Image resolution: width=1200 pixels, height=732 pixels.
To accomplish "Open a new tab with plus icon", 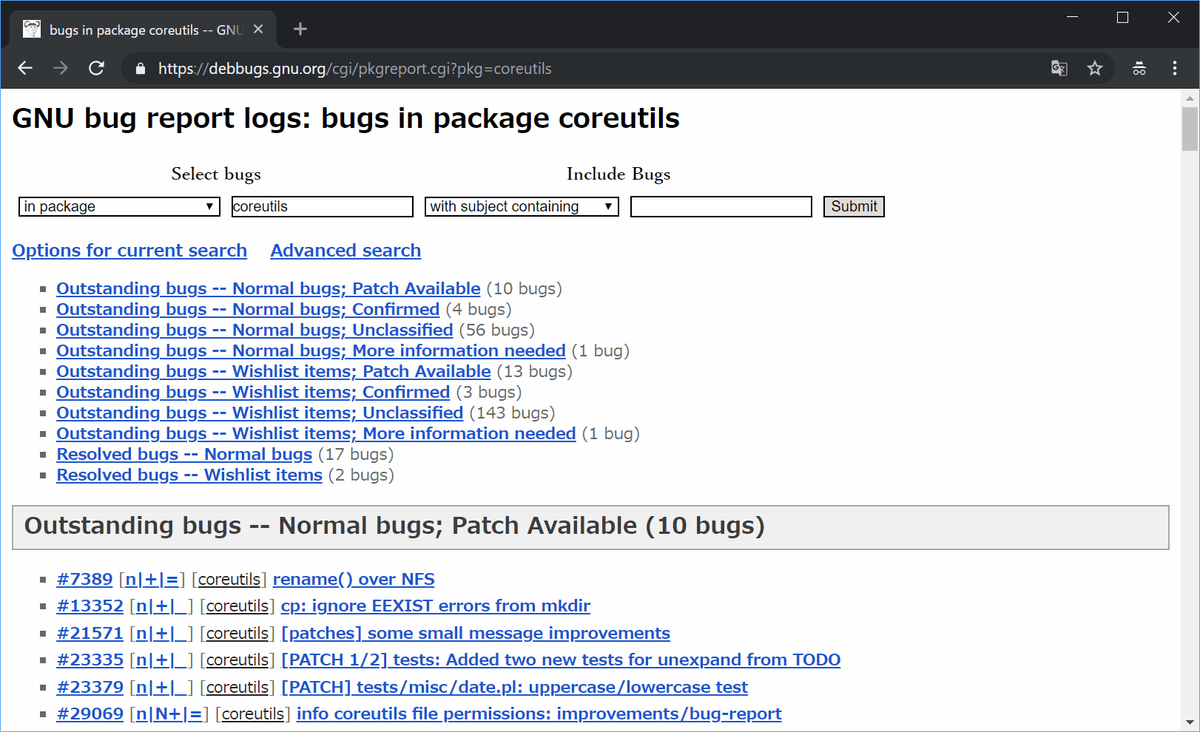I will 300,29.
